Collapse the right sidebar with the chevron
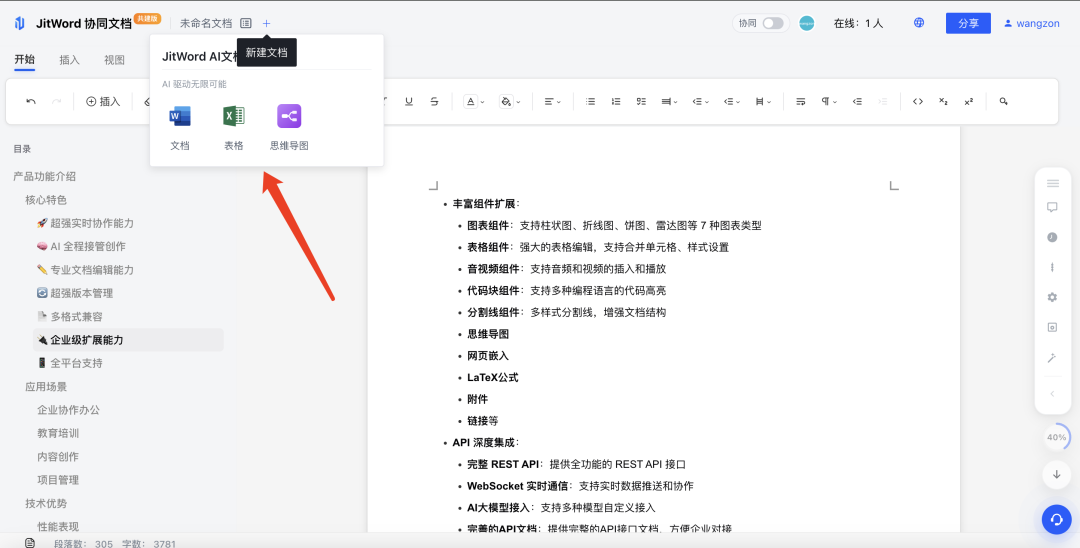 tap(1052, 394)
